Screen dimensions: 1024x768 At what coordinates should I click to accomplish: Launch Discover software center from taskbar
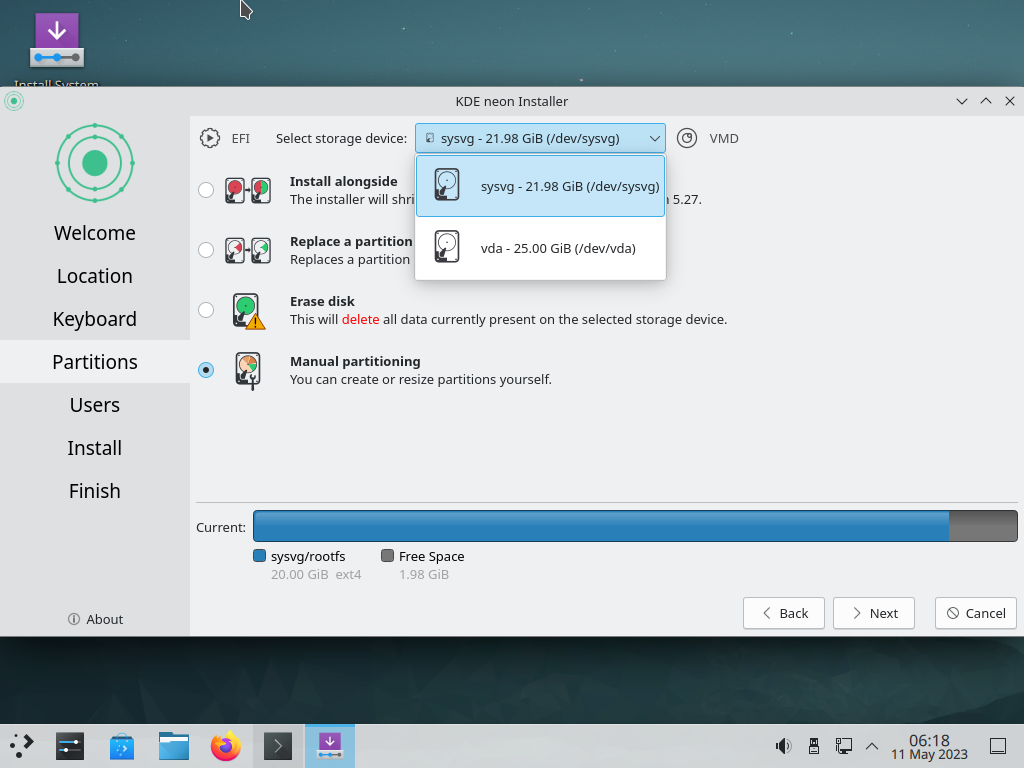coord(122,746)
